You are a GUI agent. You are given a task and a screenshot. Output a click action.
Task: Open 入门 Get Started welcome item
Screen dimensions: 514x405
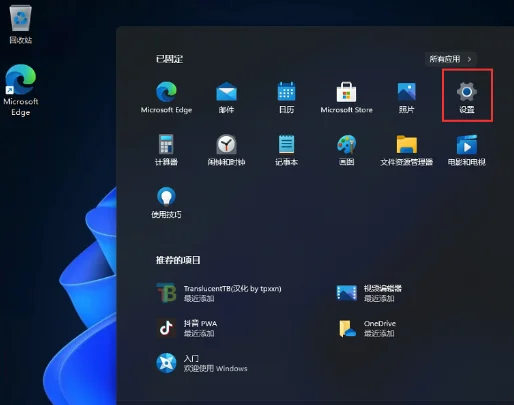[x=202, y=363]
